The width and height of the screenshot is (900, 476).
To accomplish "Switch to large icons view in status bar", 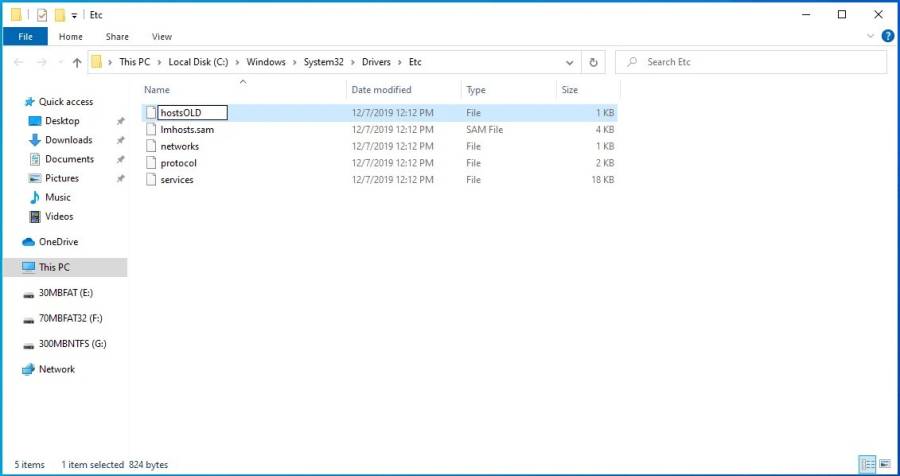I will [884, 465].
